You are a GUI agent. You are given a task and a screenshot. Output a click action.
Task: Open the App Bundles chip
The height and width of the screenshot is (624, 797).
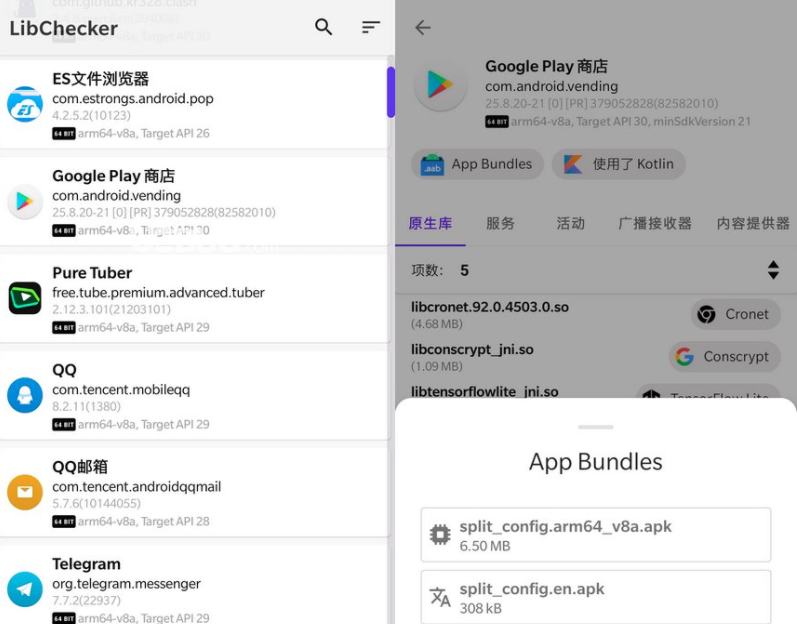pyautogui.click(x=477, y=164)
